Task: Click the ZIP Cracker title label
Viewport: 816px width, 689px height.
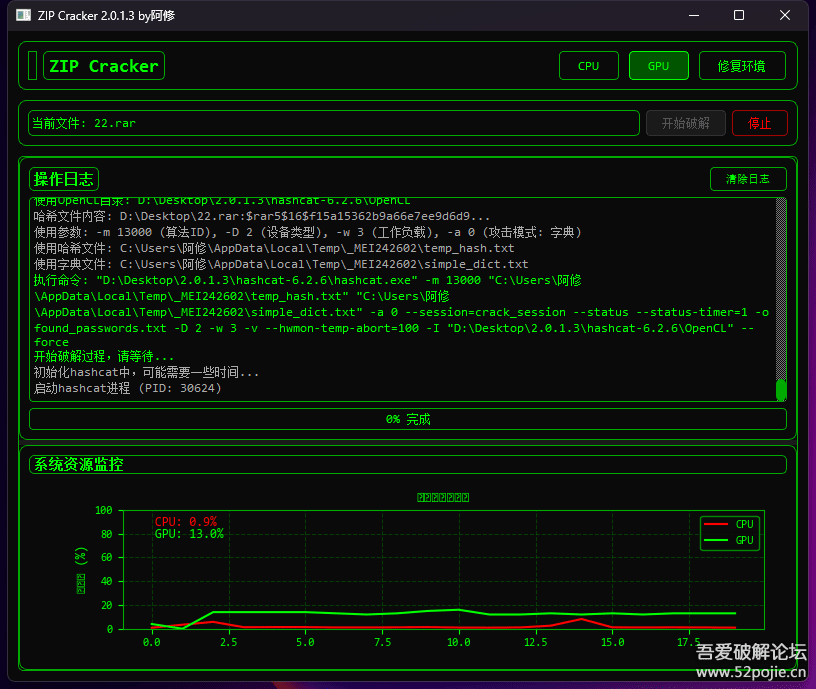Action: pyautogui.click(x=103, y=66)
